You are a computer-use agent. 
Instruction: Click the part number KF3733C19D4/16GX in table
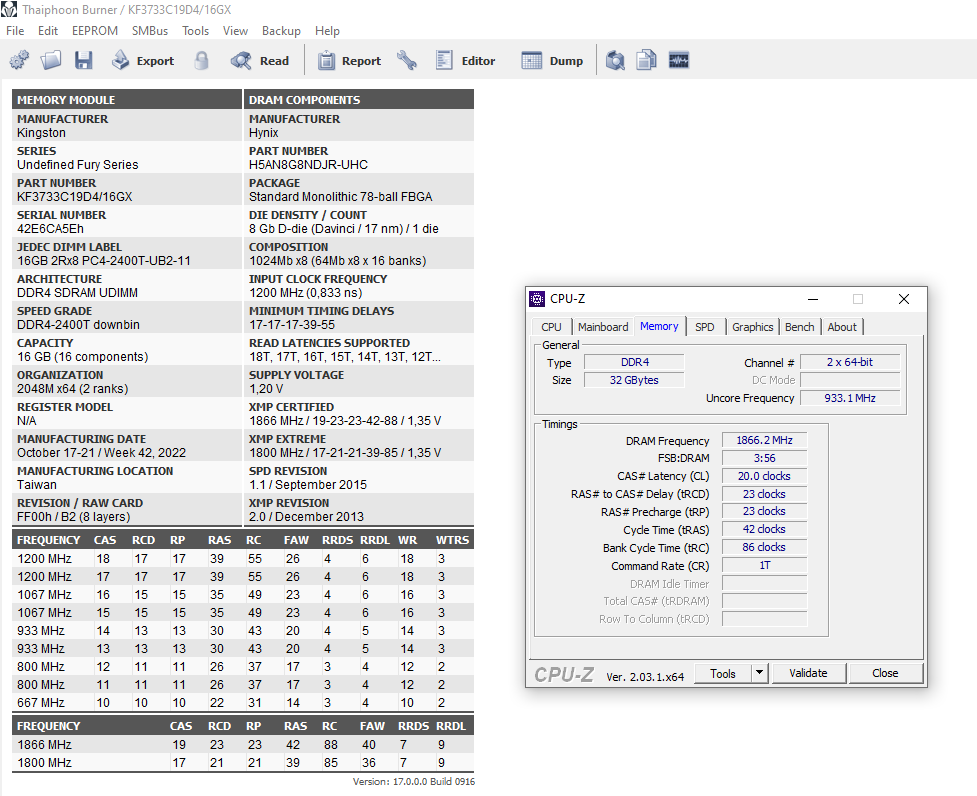(x=75, y=197)
